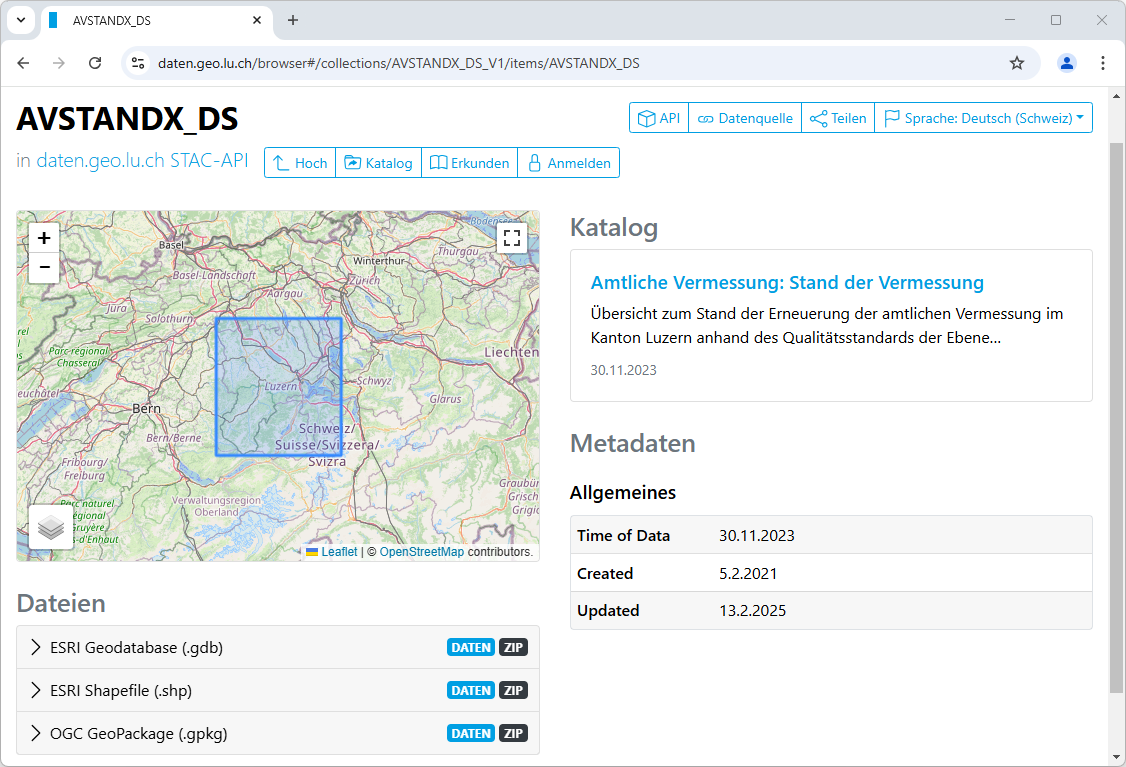Open the map layers switcher
Screen dimensions: 1126x767
pyautogui.click(x=51, y=527)
